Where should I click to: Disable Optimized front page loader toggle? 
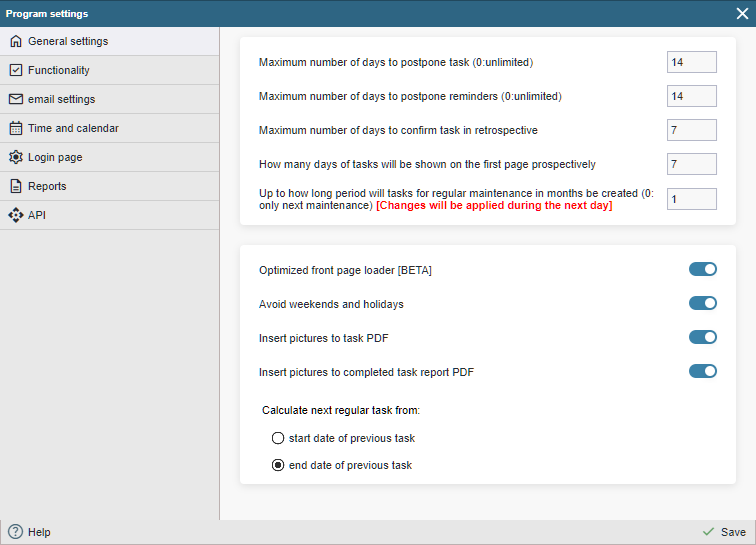(x=702, y=269)
